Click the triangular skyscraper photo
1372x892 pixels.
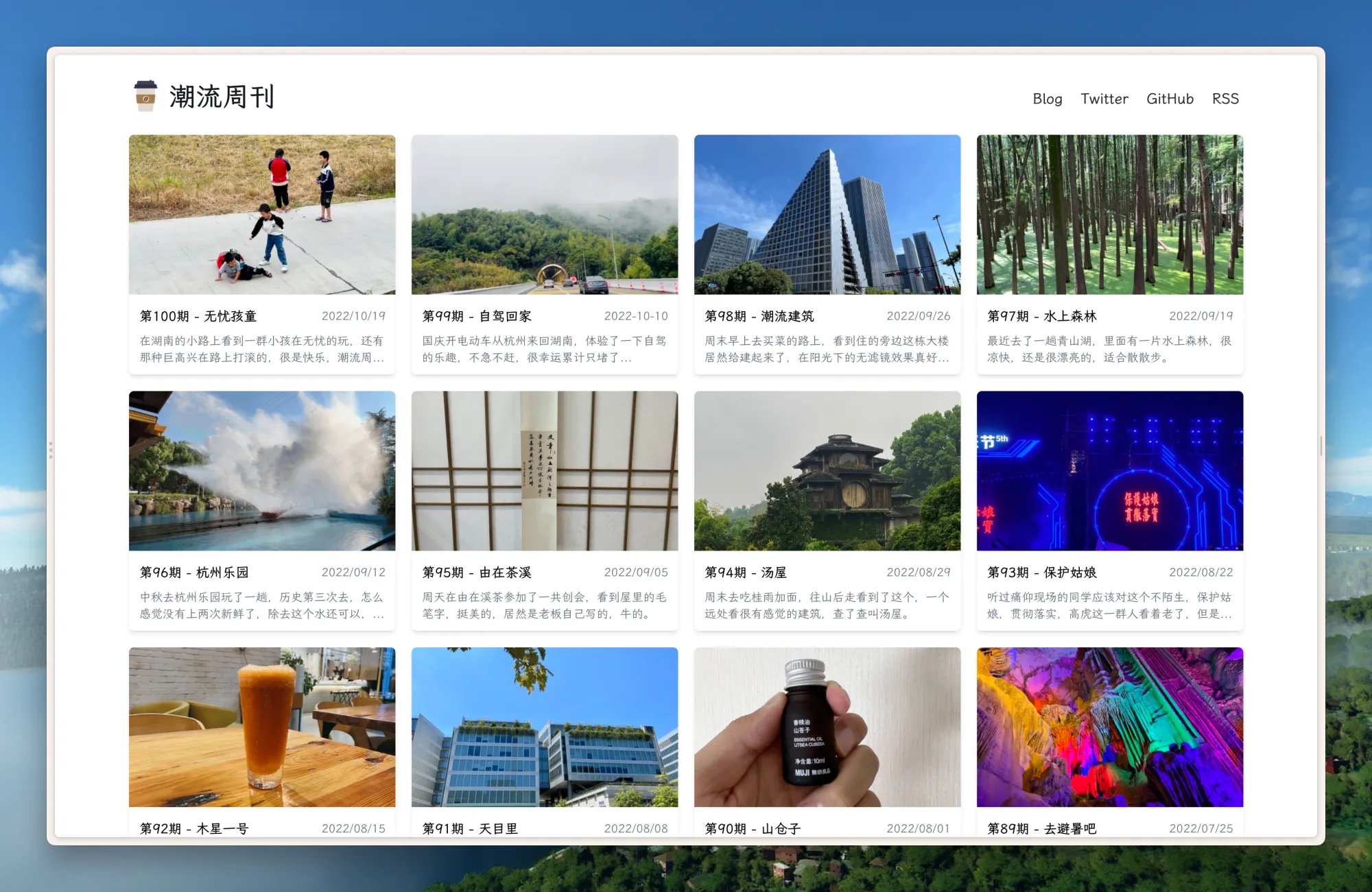click(827, 215)
